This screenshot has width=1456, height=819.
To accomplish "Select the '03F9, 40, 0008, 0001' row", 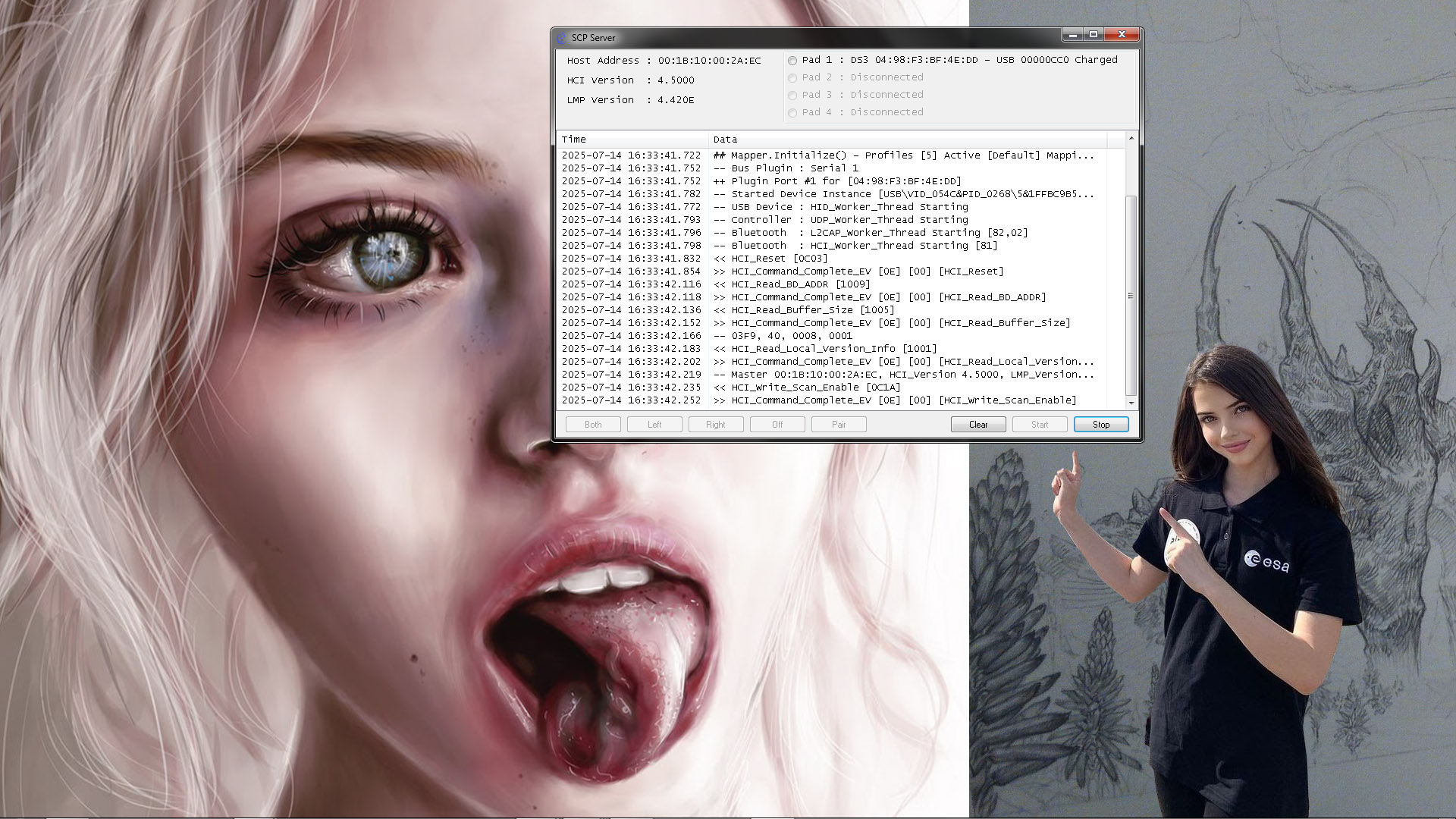I will click(831, 336).
